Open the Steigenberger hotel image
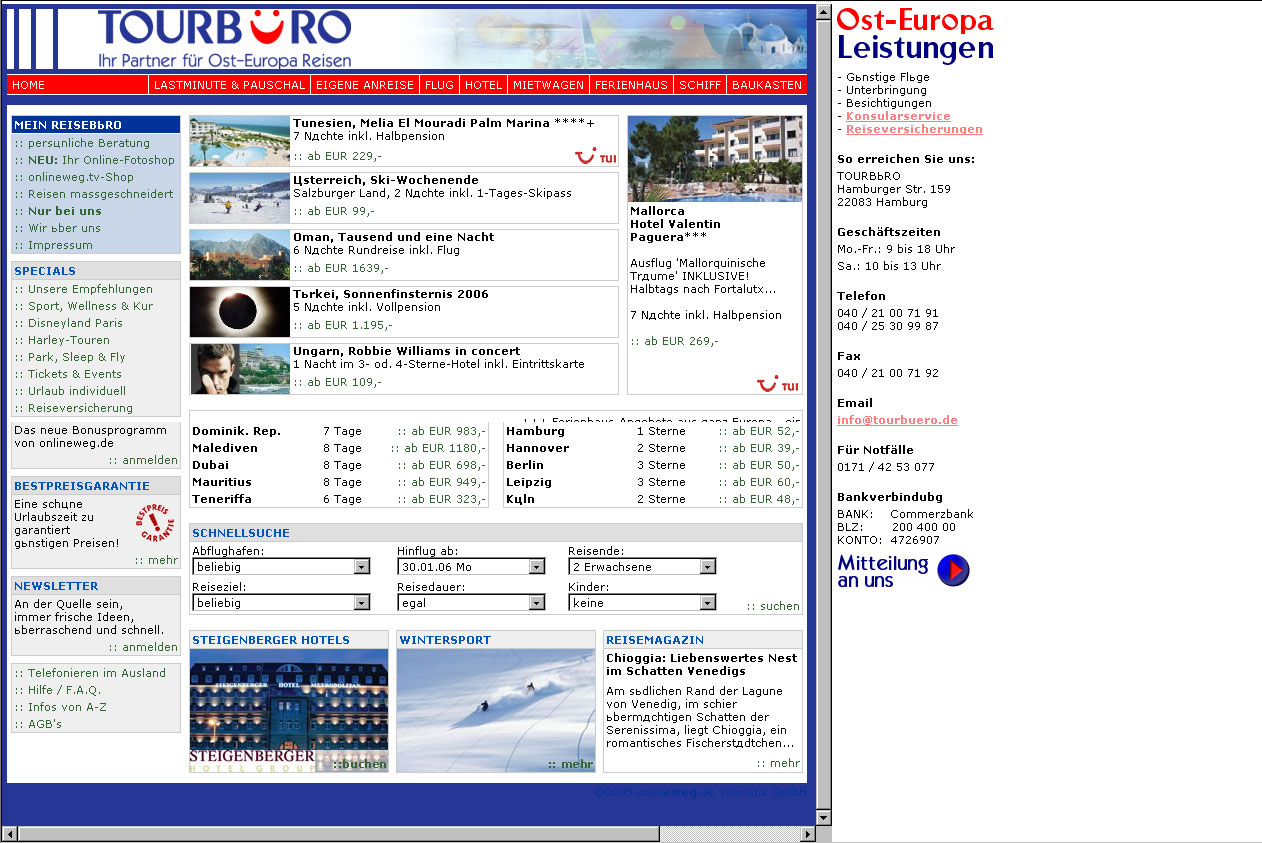Image resolution: width=1262 pixels, height=843 pixels. coord(289,711)
